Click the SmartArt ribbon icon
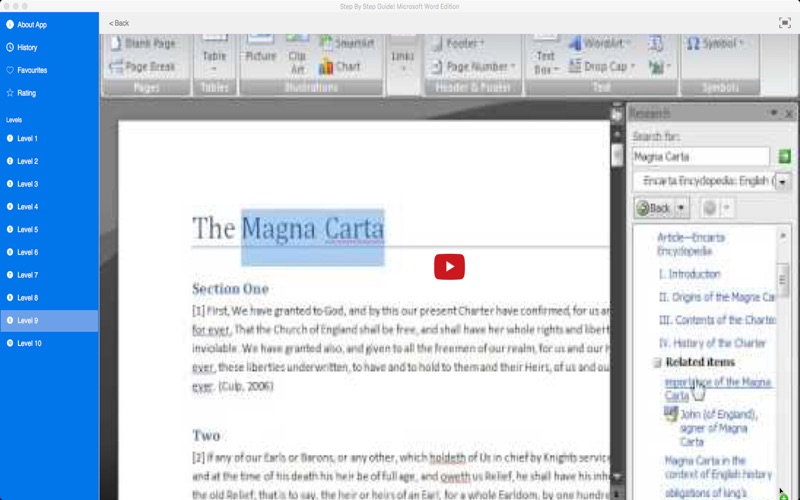Screen dimensions: 800x500 [x=347, y=43]
